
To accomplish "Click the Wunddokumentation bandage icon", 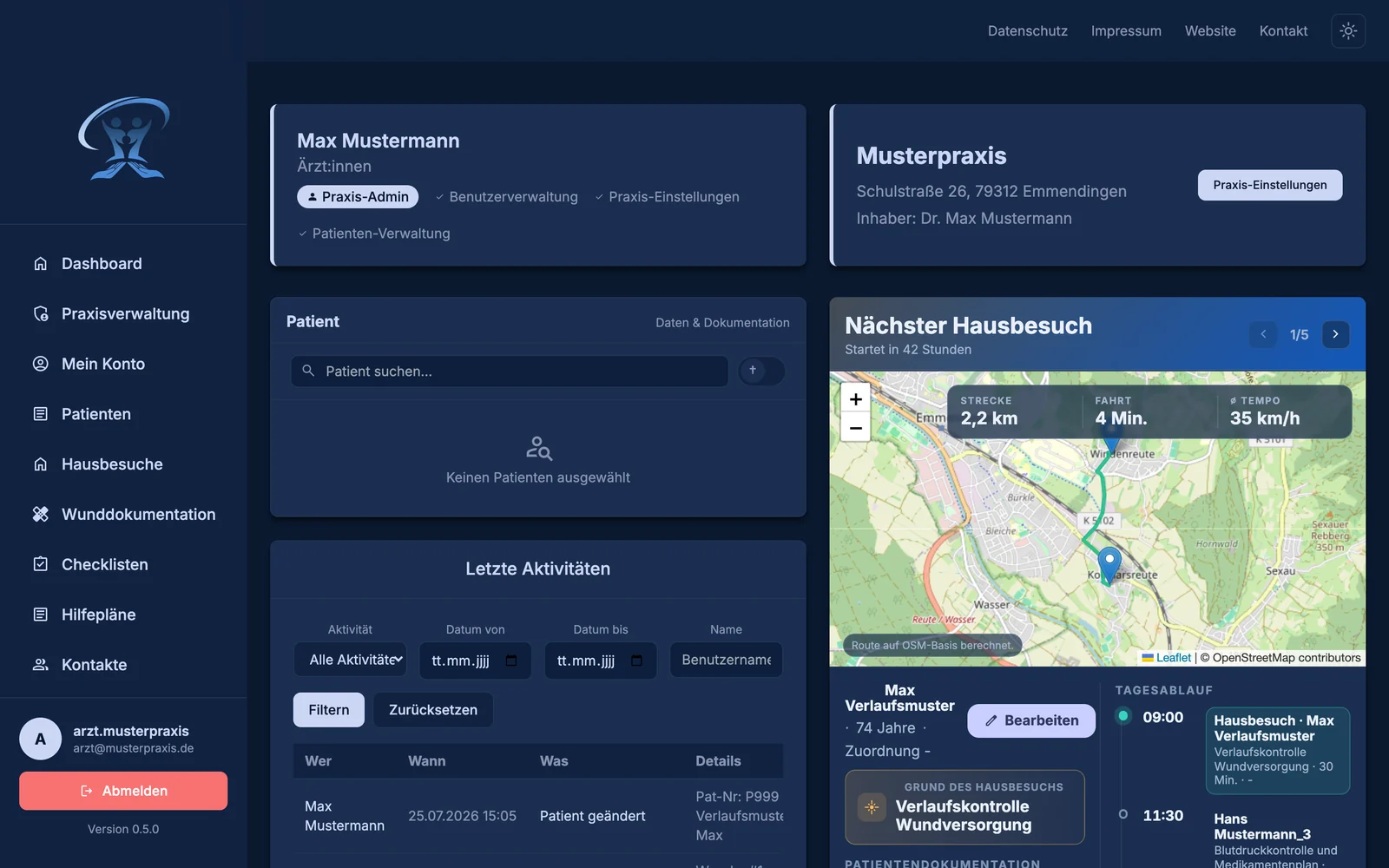I will tap(40, 514).
